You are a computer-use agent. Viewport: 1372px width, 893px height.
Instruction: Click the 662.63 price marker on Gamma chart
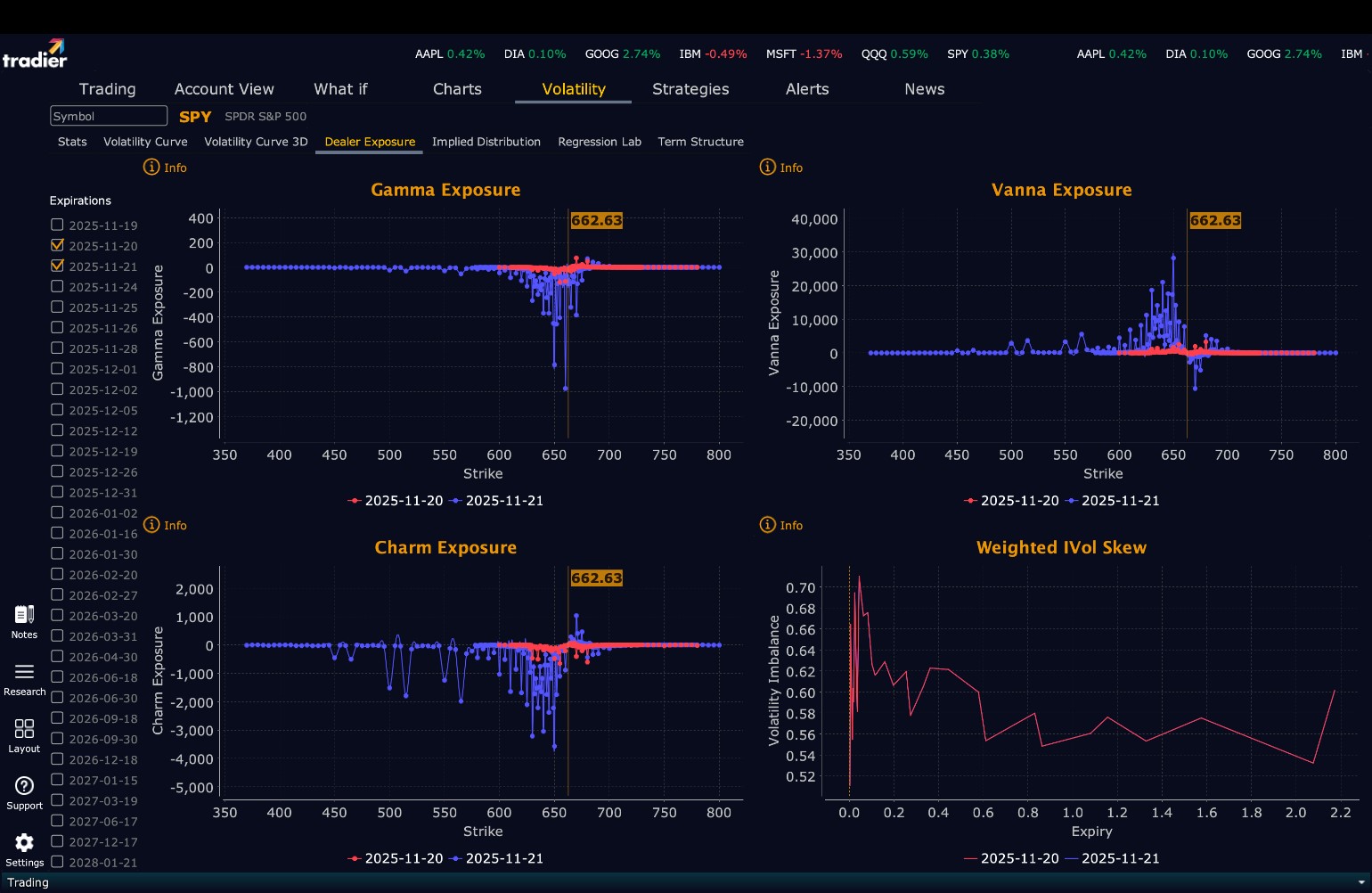click(x=596, y=220)
